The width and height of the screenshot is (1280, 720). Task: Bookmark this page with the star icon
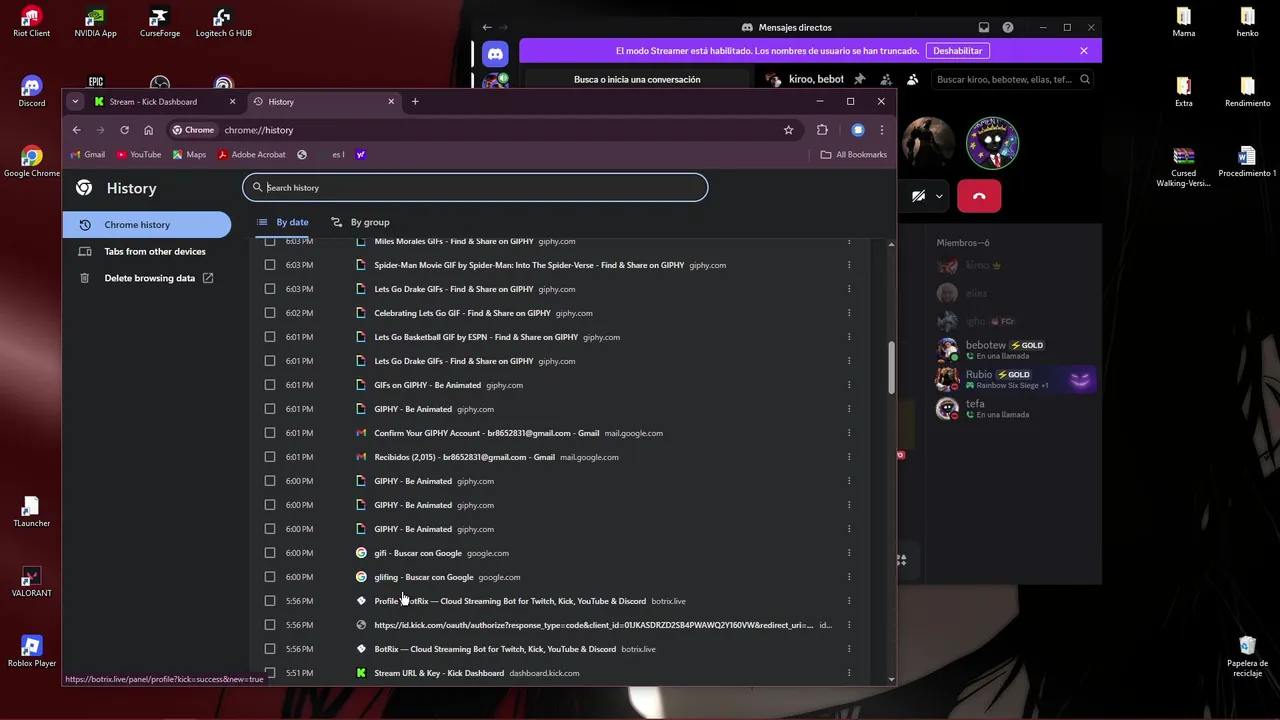[x=788, y=130]
